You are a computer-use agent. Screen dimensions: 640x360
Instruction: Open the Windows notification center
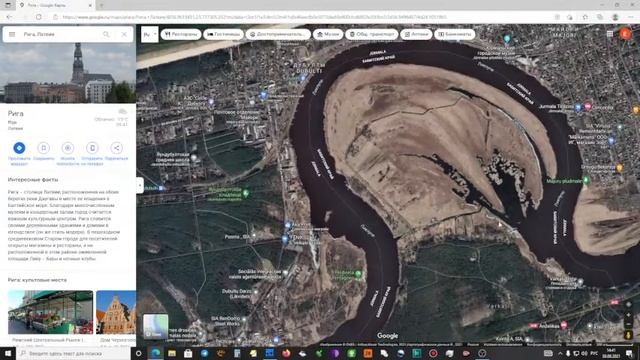click(x=630, y=353)
